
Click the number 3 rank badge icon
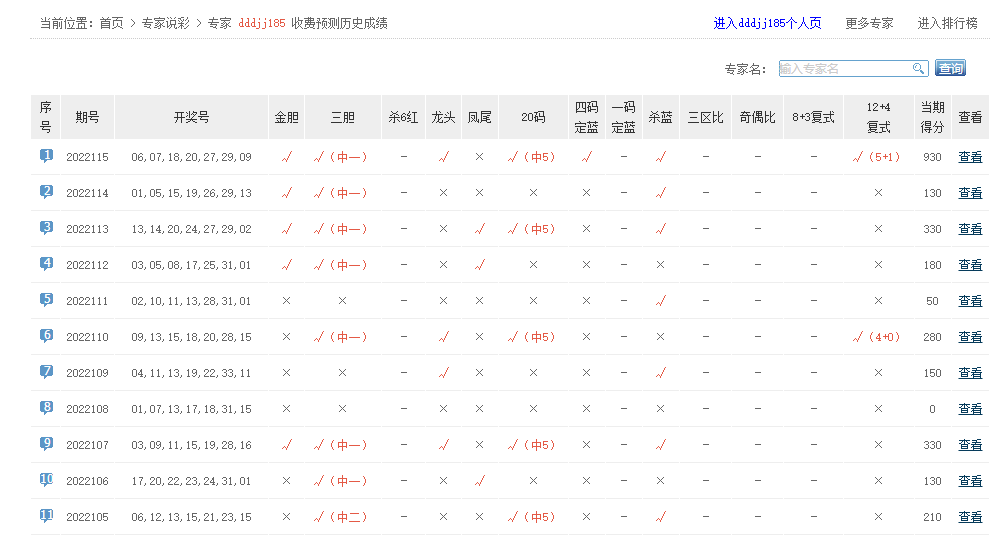[x=46, y=228]
